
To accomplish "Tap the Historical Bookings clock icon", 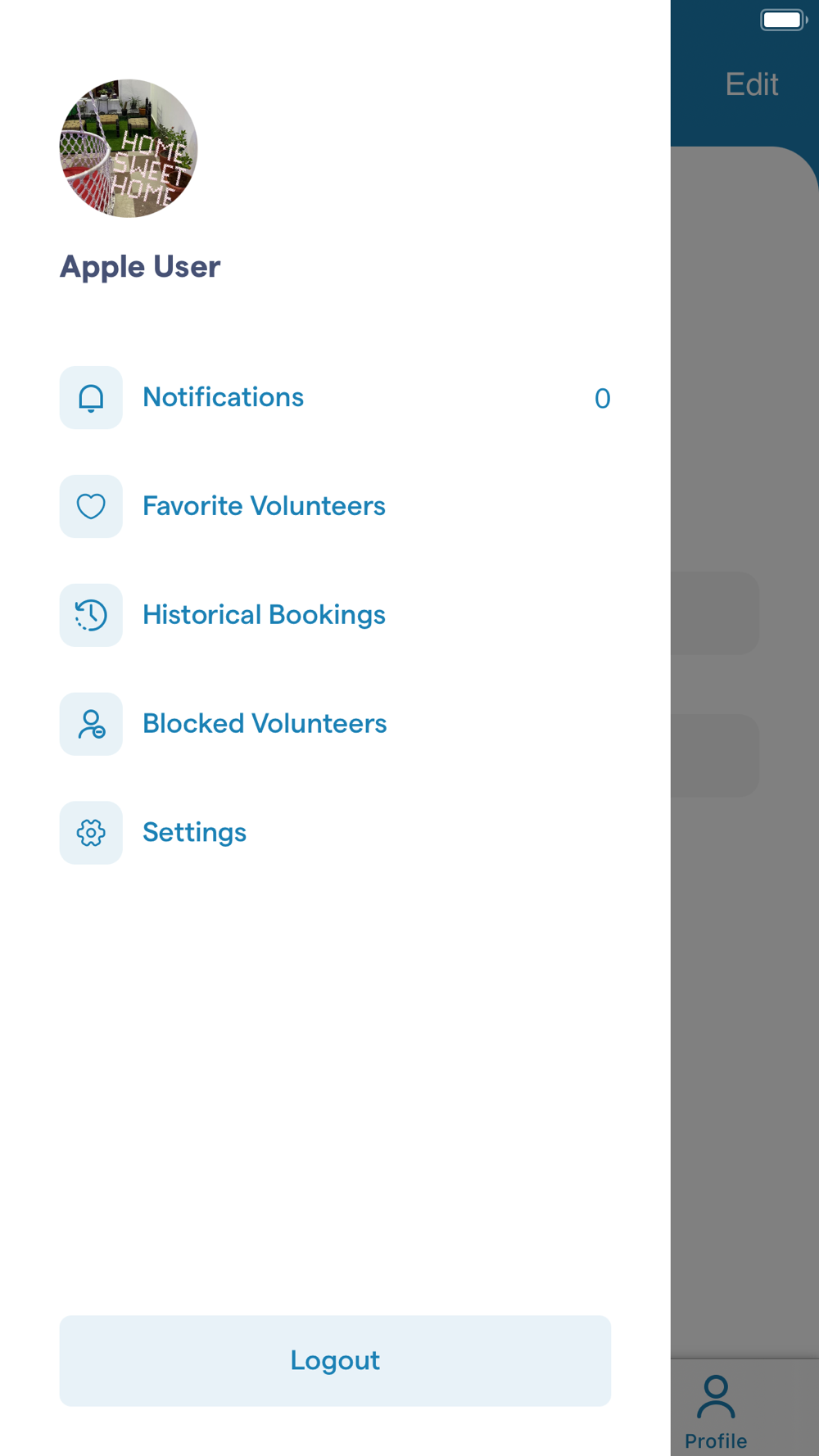I will pos(91,615).
